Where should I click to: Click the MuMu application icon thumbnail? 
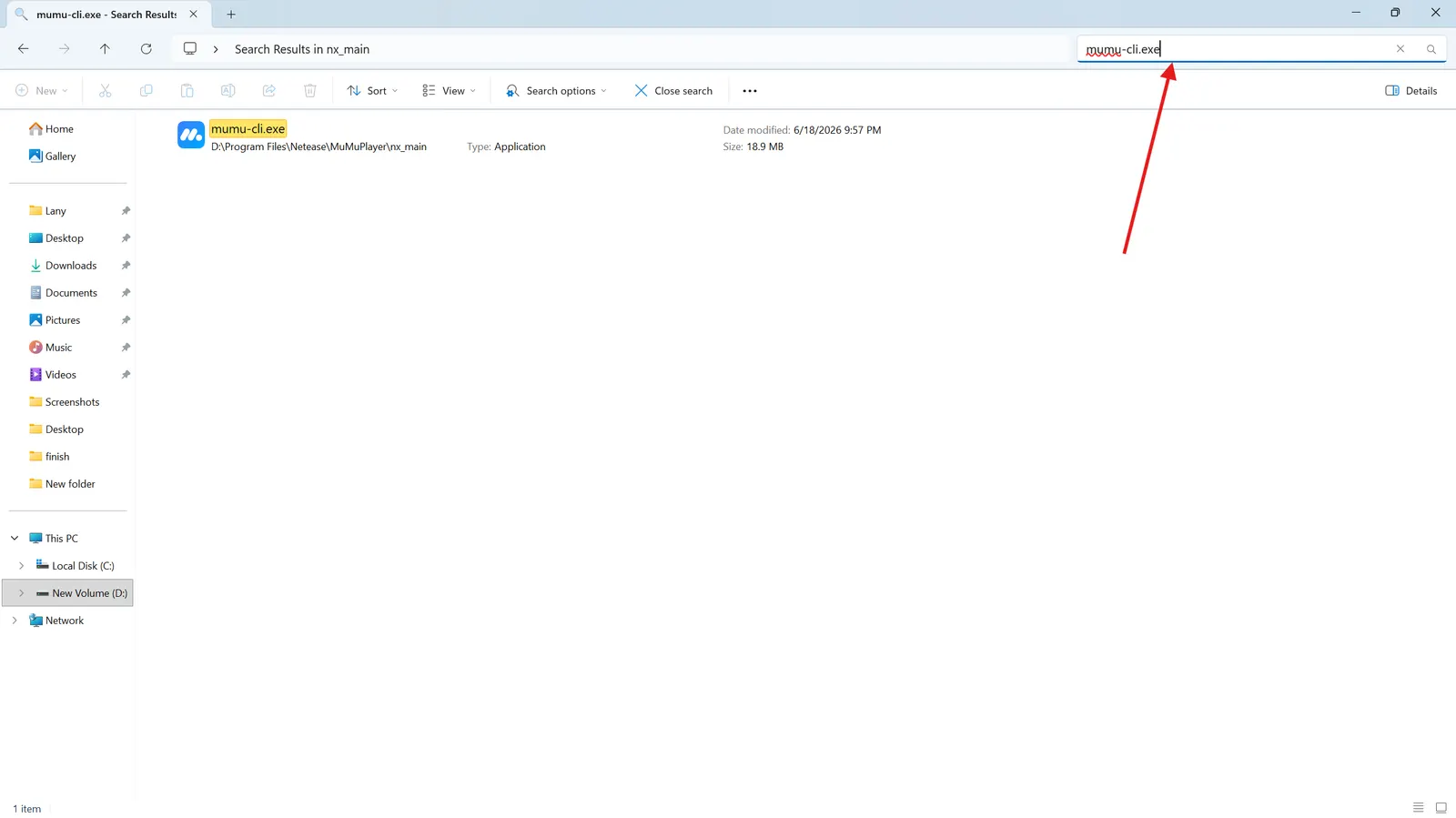pyautogui.click(x=191, y=136)
